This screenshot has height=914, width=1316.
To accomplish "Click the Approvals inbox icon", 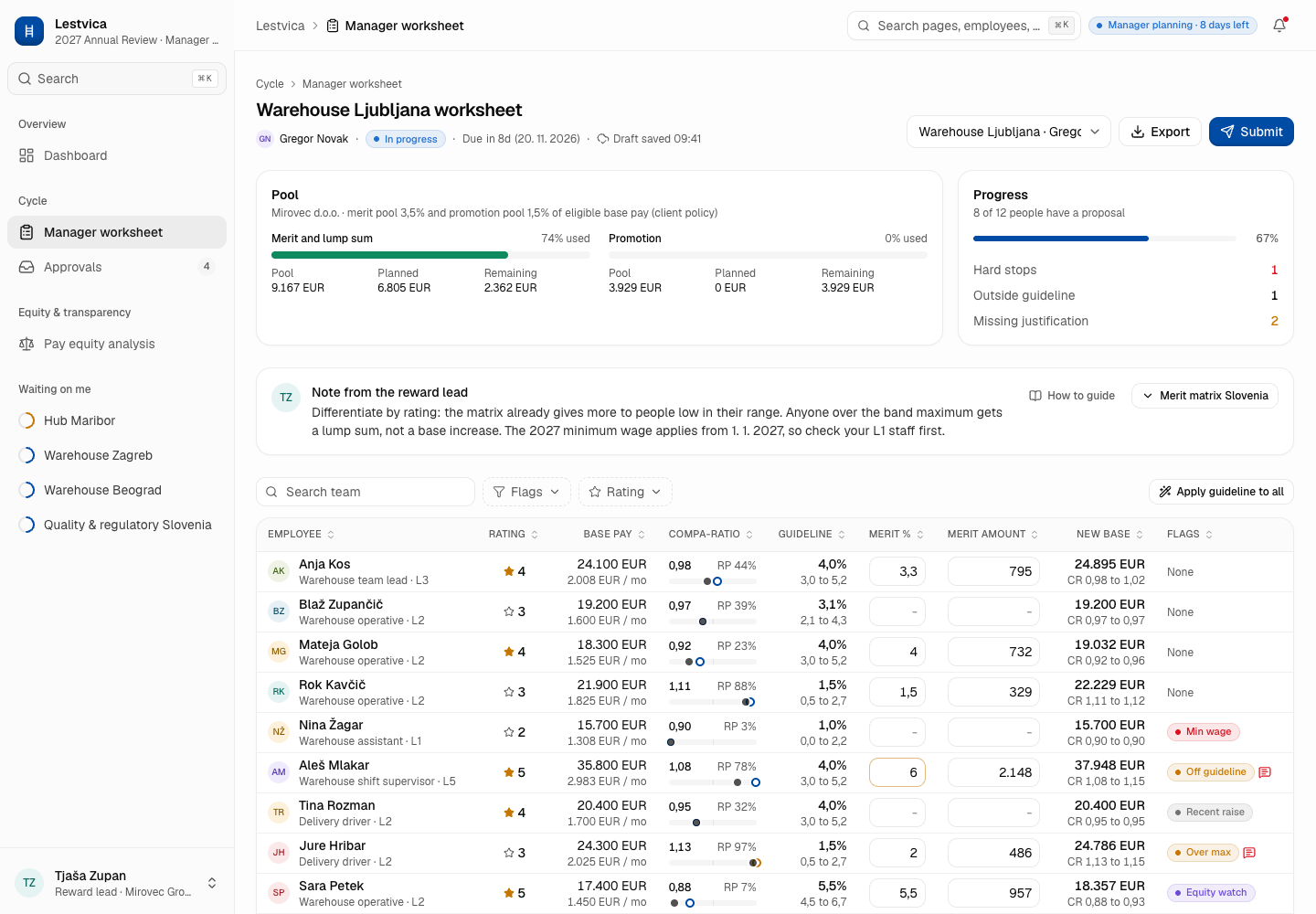I will (27, 267).
